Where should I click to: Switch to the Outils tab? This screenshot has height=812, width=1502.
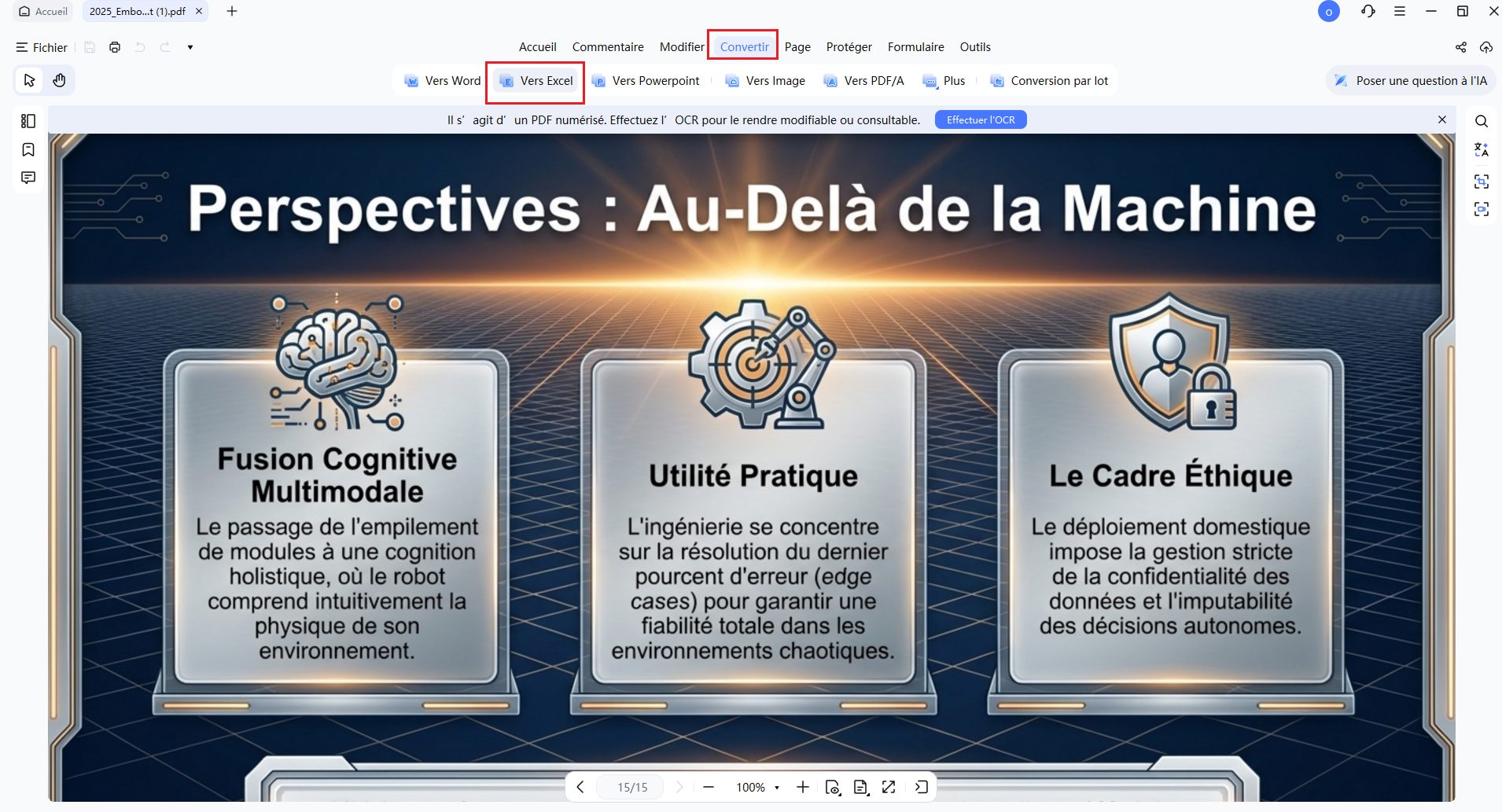[x=975, y=47]
